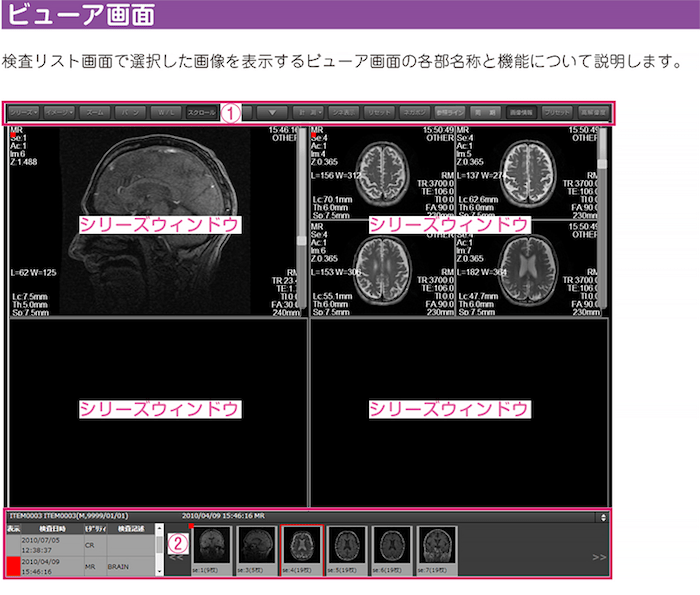Click the 検査記録 column header
700x595 pixels.
tap(131, 529)
